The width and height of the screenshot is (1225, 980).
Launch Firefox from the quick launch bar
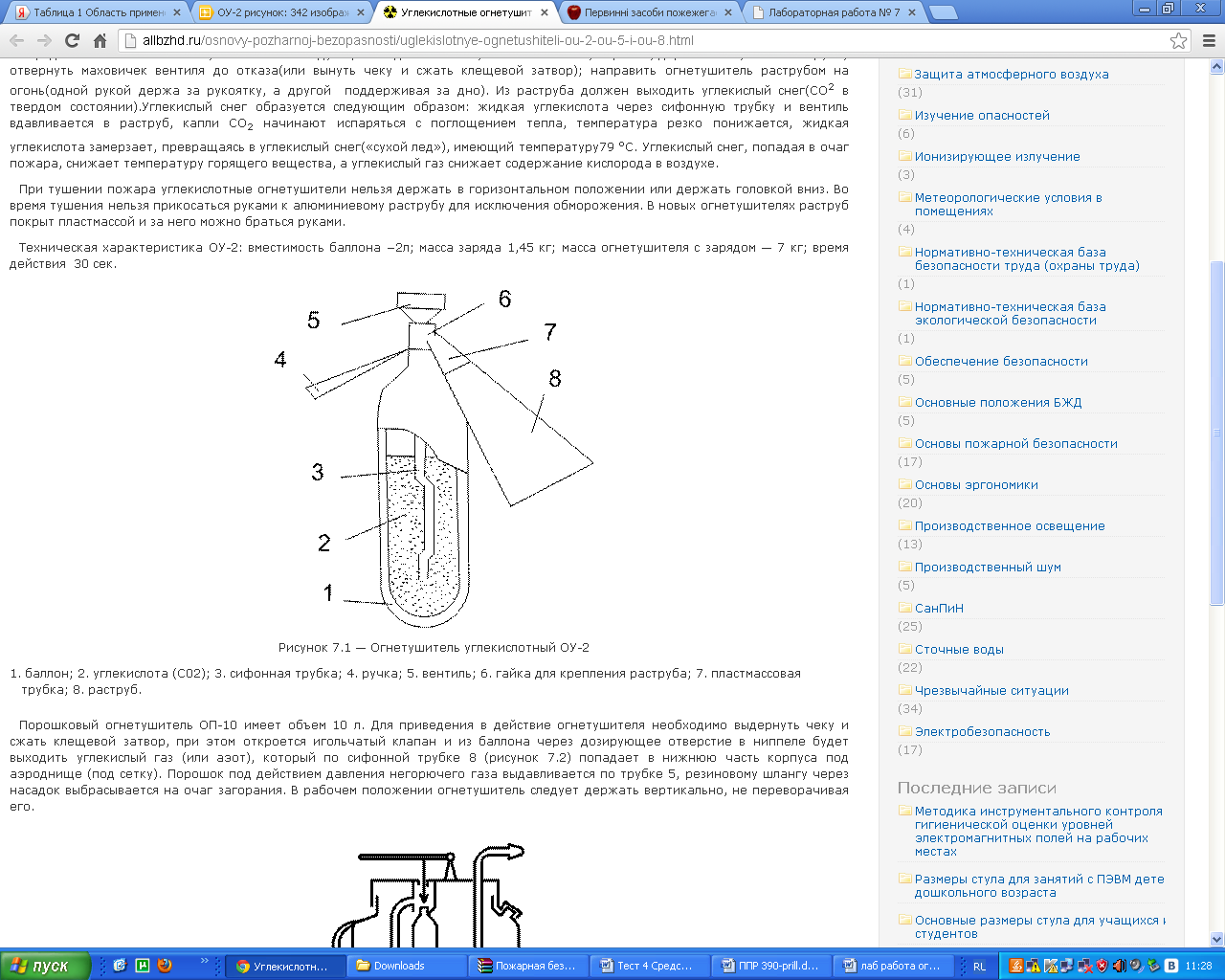[164, 966]
